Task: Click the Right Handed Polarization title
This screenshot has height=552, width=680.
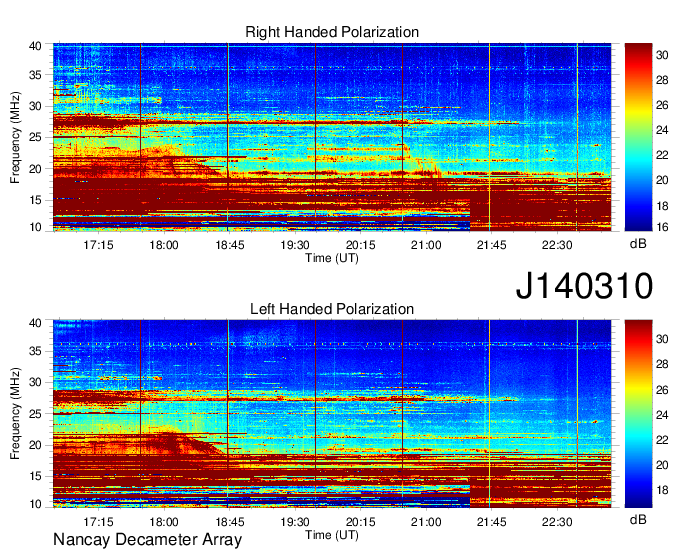Action: point(332,32)
